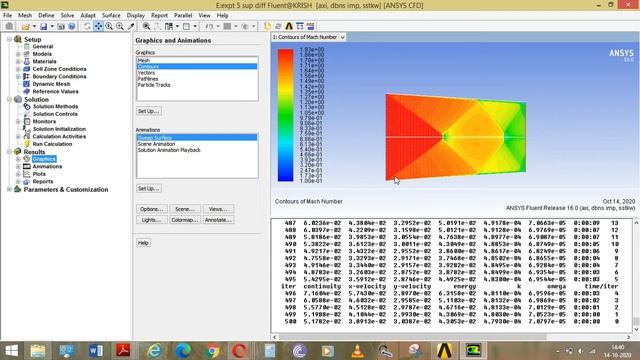Click the Options... button
This screenshot has height=360, width=640.
151,209
